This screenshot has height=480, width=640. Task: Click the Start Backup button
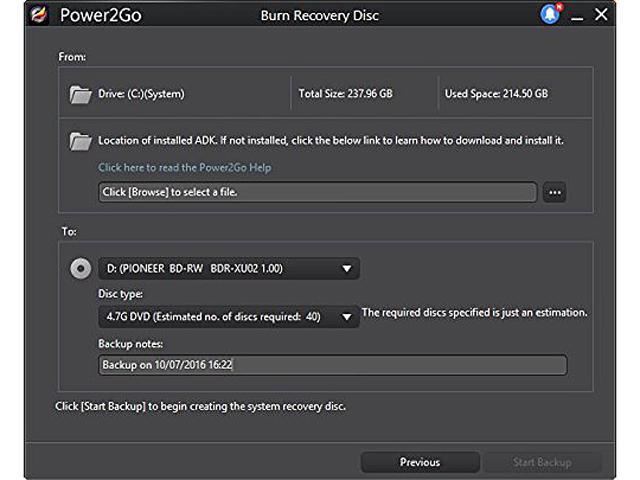click(541, 462)
